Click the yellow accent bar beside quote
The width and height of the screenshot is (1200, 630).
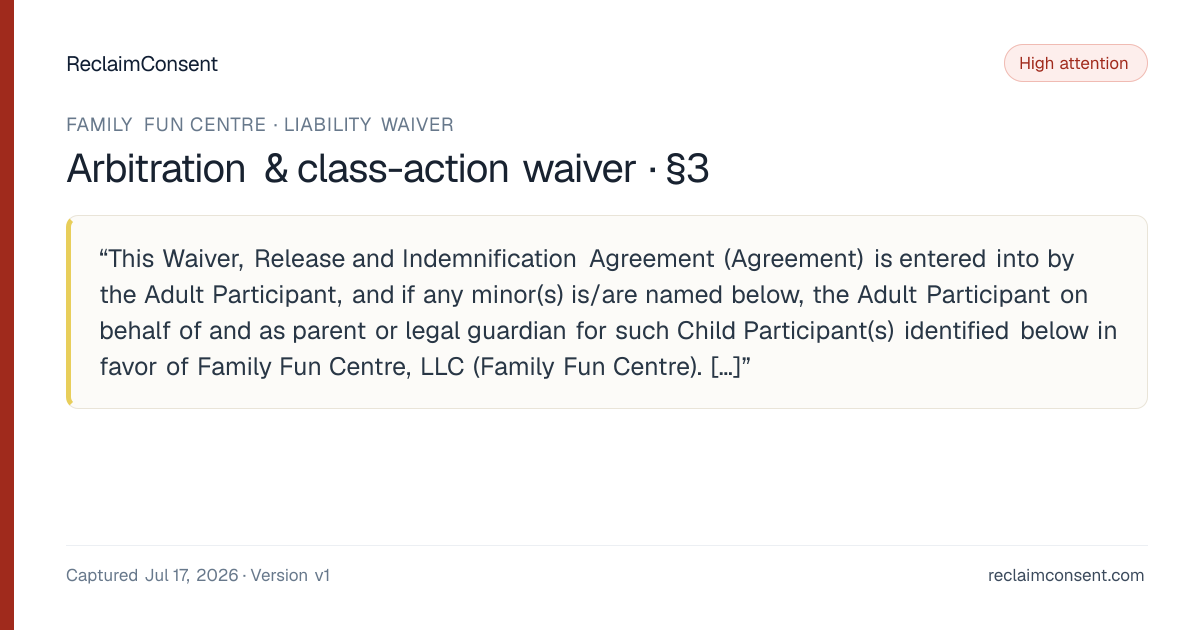tap(69, 312)
